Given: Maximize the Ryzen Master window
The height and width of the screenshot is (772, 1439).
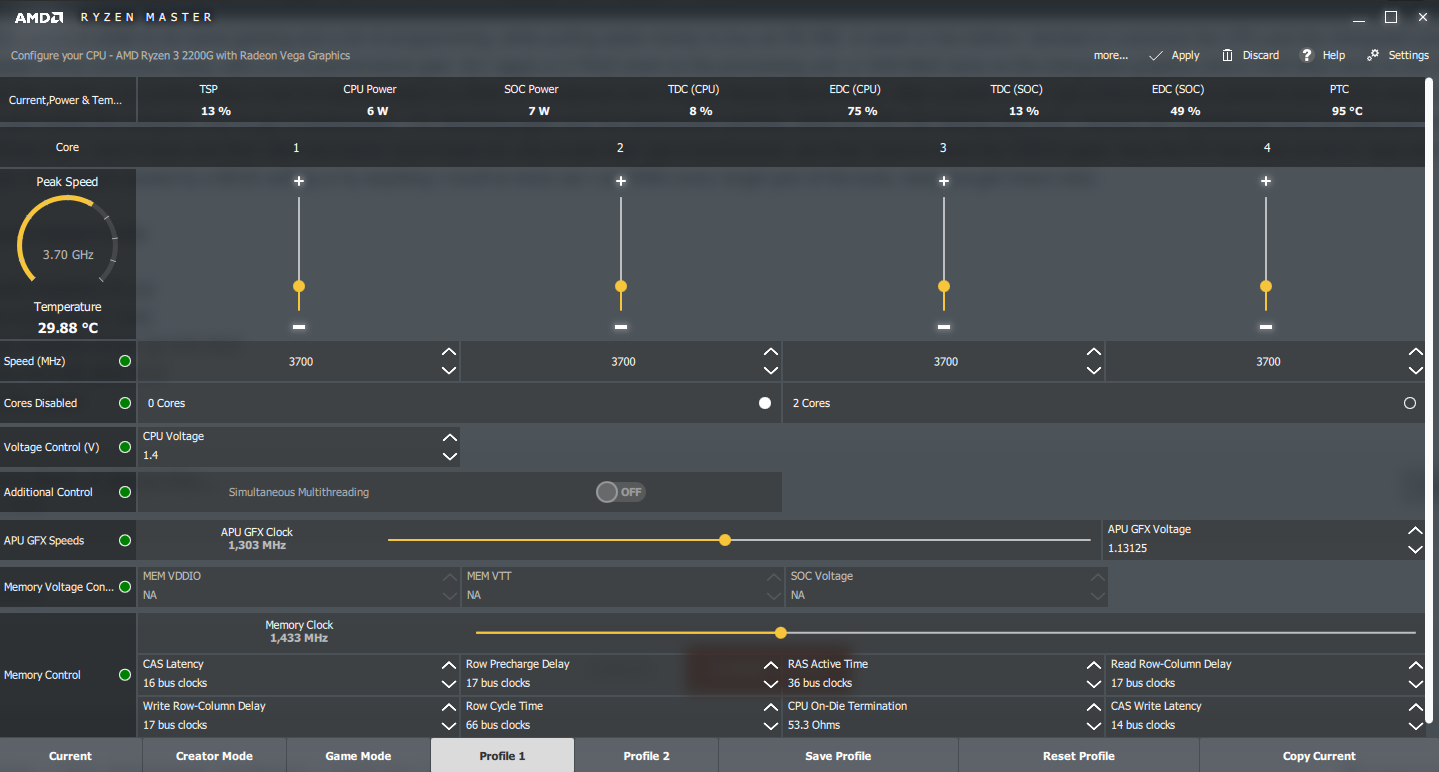Looking at the screenshot, I should pyautogui.click(x=1391, y=17).
